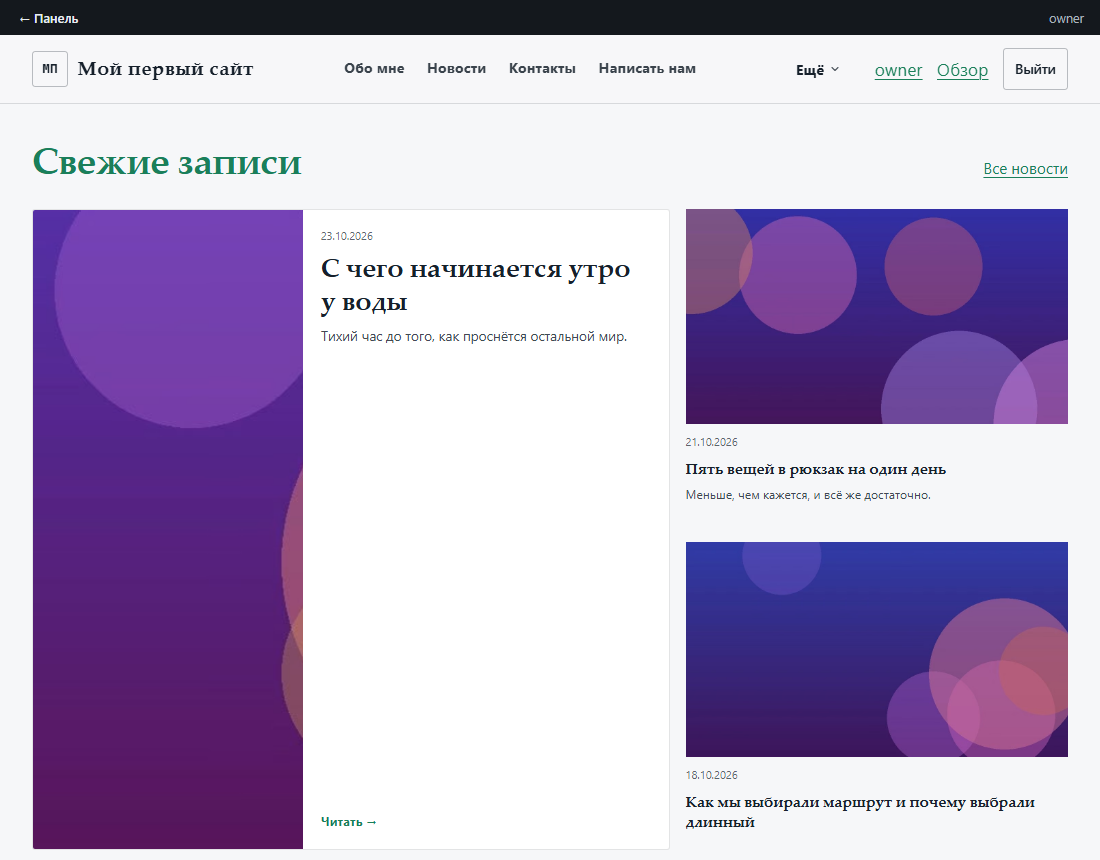
Task: Expand the Ещё dropdown menu
Action: coord(817,69)
